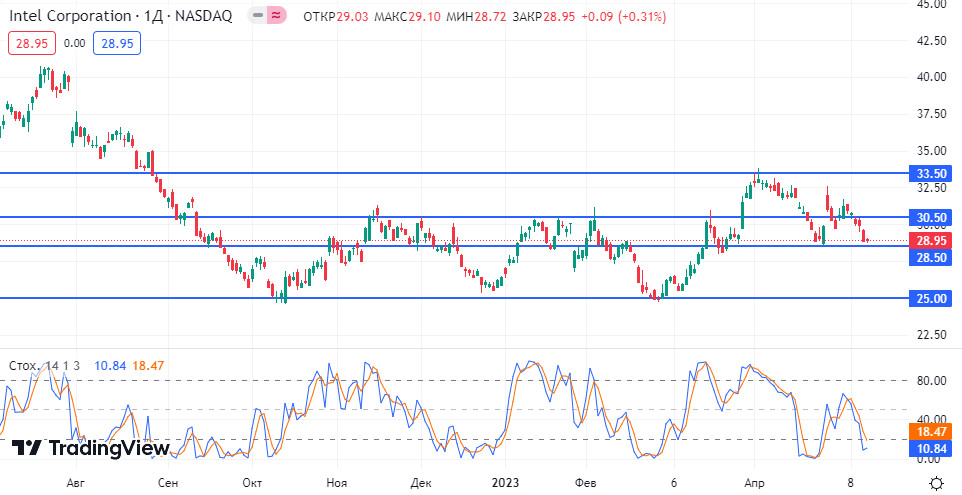Select the blue 28.95 buy price box
962x495 pixels.
(x=117, y=44)
